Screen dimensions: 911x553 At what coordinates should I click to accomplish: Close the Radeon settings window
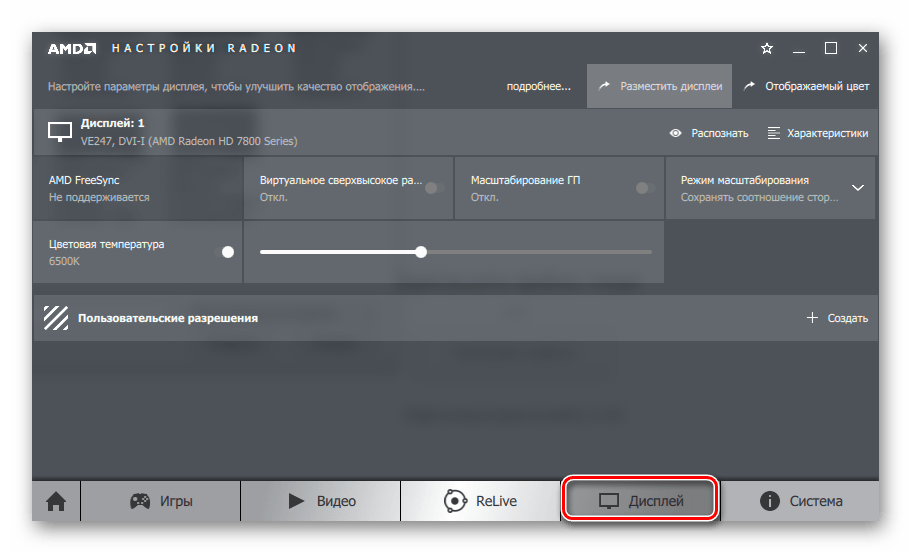tap(863, 49)
